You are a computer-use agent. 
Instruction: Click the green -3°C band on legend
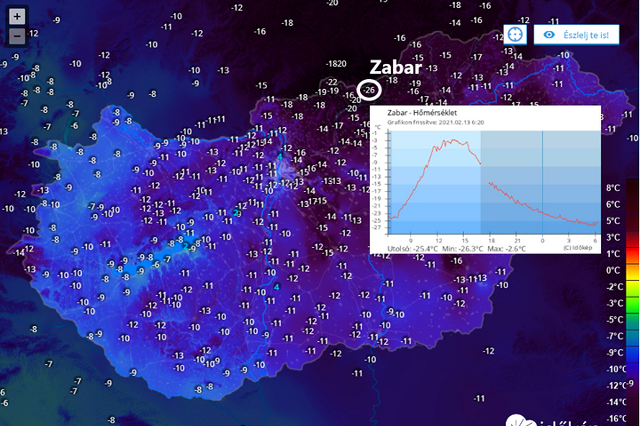[x=632, y=304]
